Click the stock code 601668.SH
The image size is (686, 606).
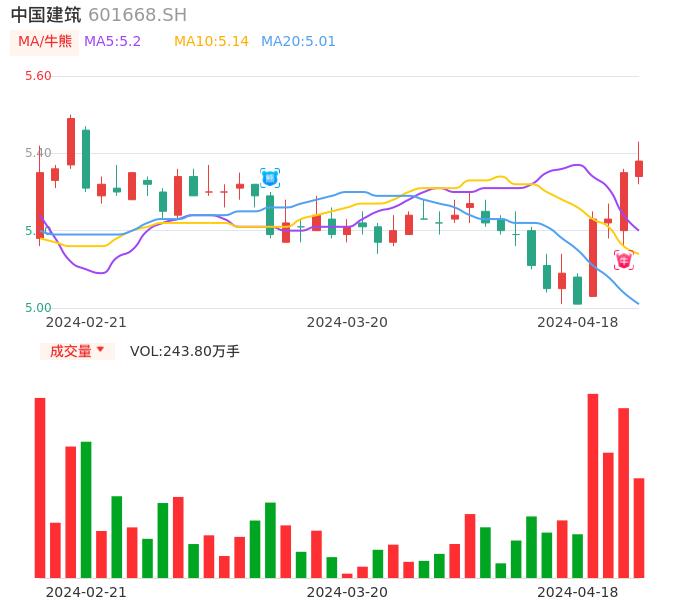137,15
